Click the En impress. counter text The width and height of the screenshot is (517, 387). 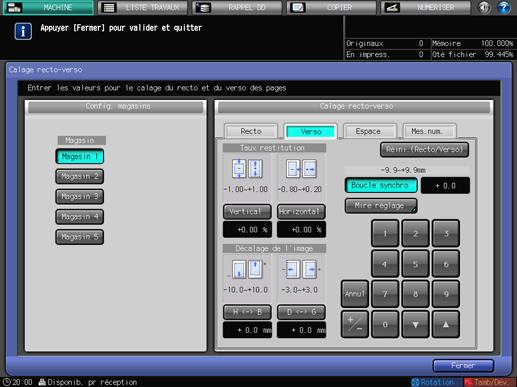[368, 54]
